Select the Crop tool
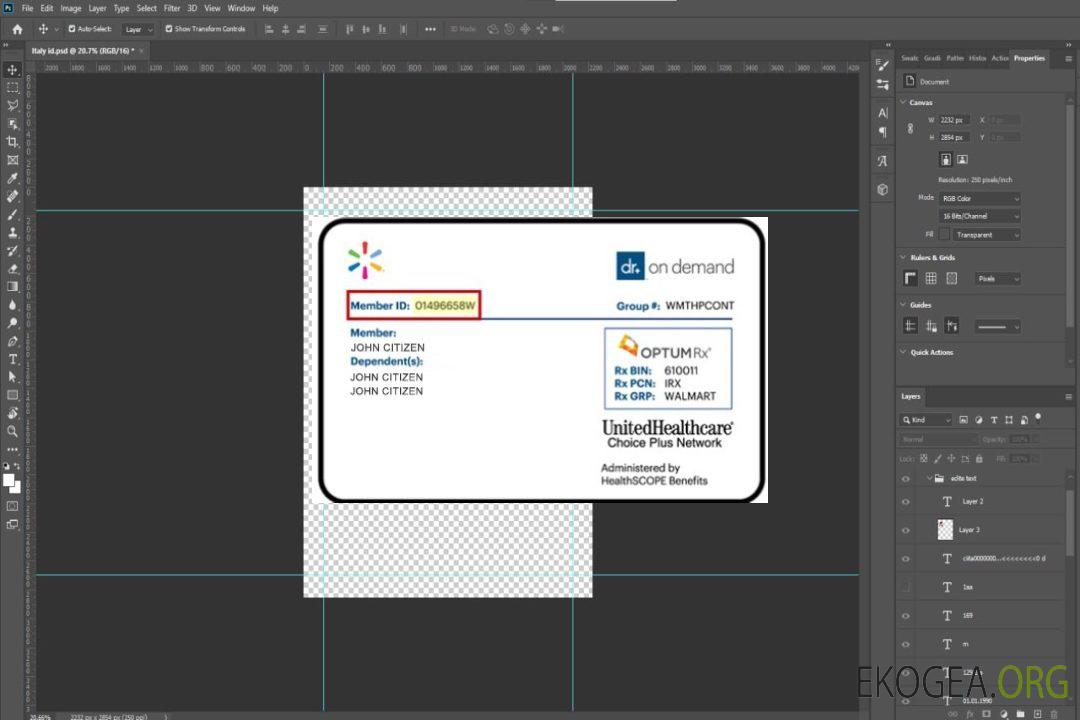Screen dimensions: 1080x720 click(x=12, y=142)
